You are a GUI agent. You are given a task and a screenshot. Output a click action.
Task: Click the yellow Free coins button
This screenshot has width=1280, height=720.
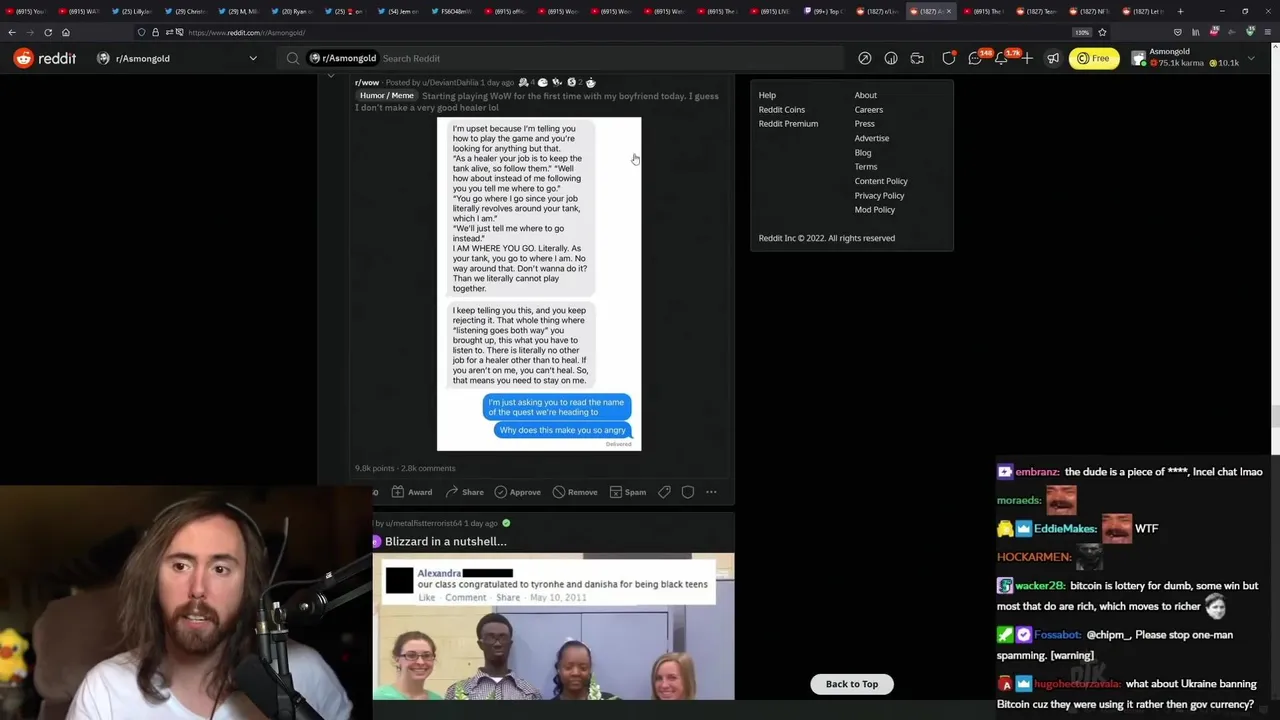[x=1094, y=58]
